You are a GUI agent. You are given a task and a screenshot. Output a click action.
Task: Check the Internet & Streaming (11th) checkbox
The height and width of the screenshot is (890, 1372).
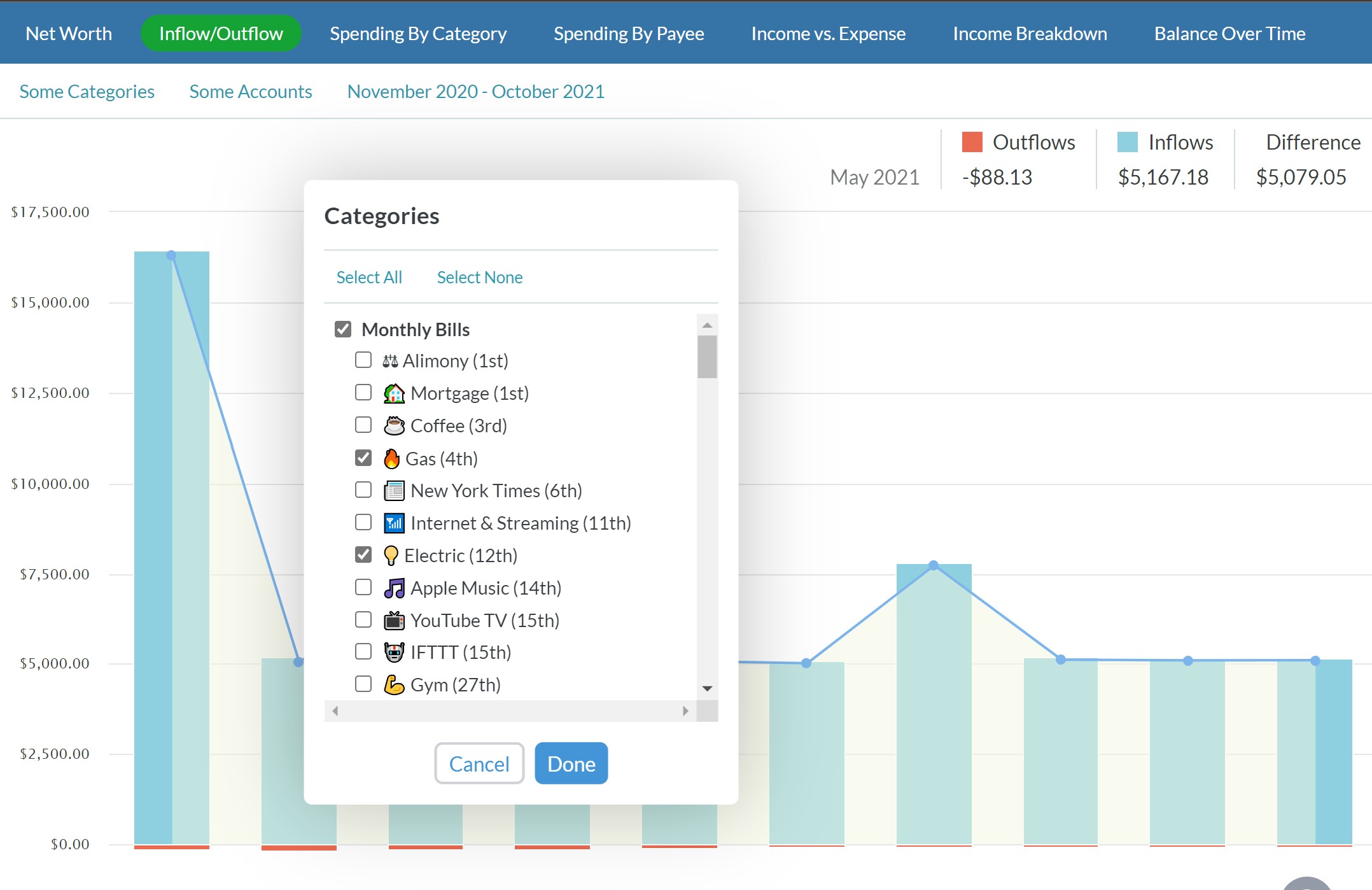pos(363,522)
